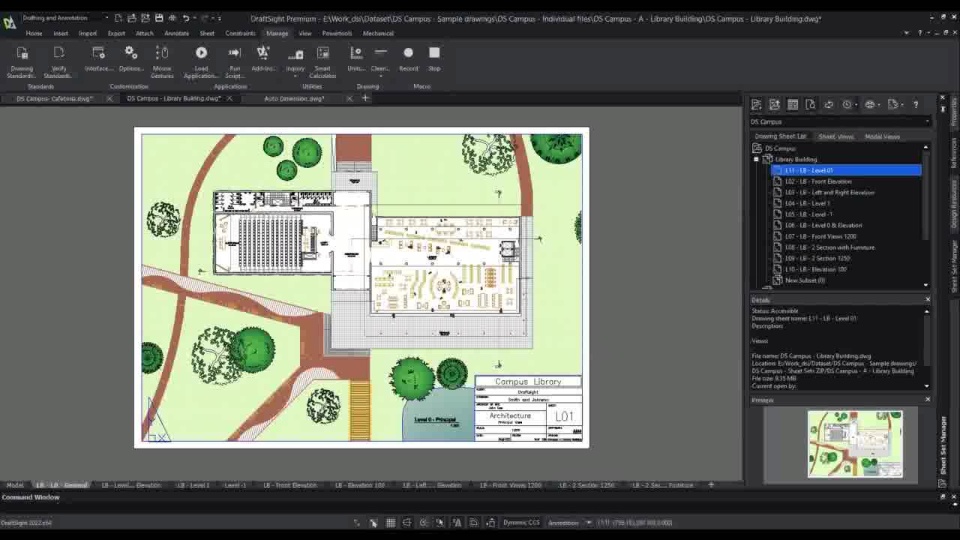
Task: Toggle the Polar tracking in status bar
Action: (x=424, y=523)
